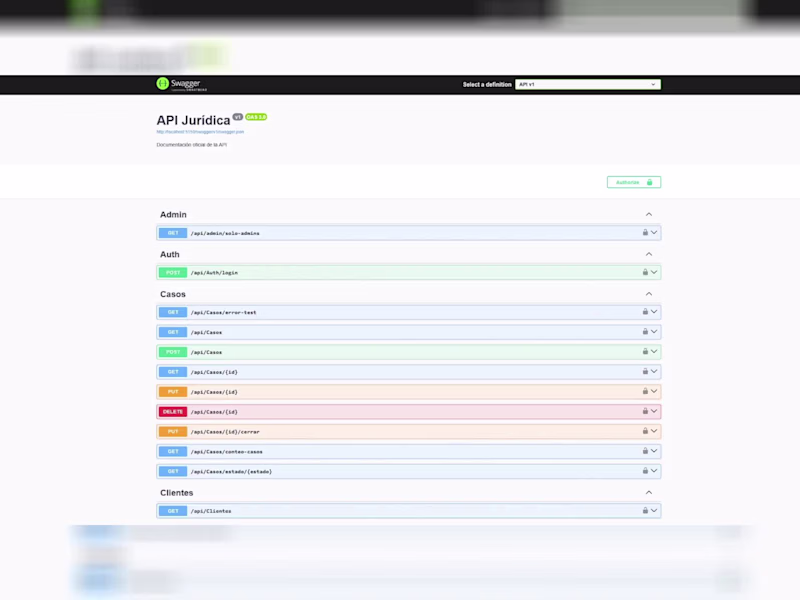Click the GET badge on /api/Casos/error-test
The width and height of the screenshot is (800, 600).
pos(173,312)
